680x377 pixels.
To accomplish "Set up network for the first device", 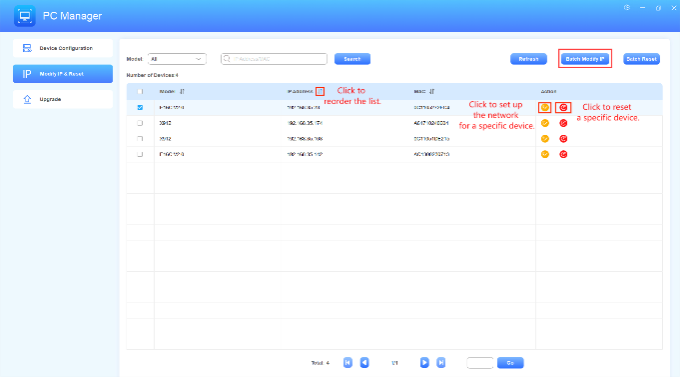I will click(545, 108).
